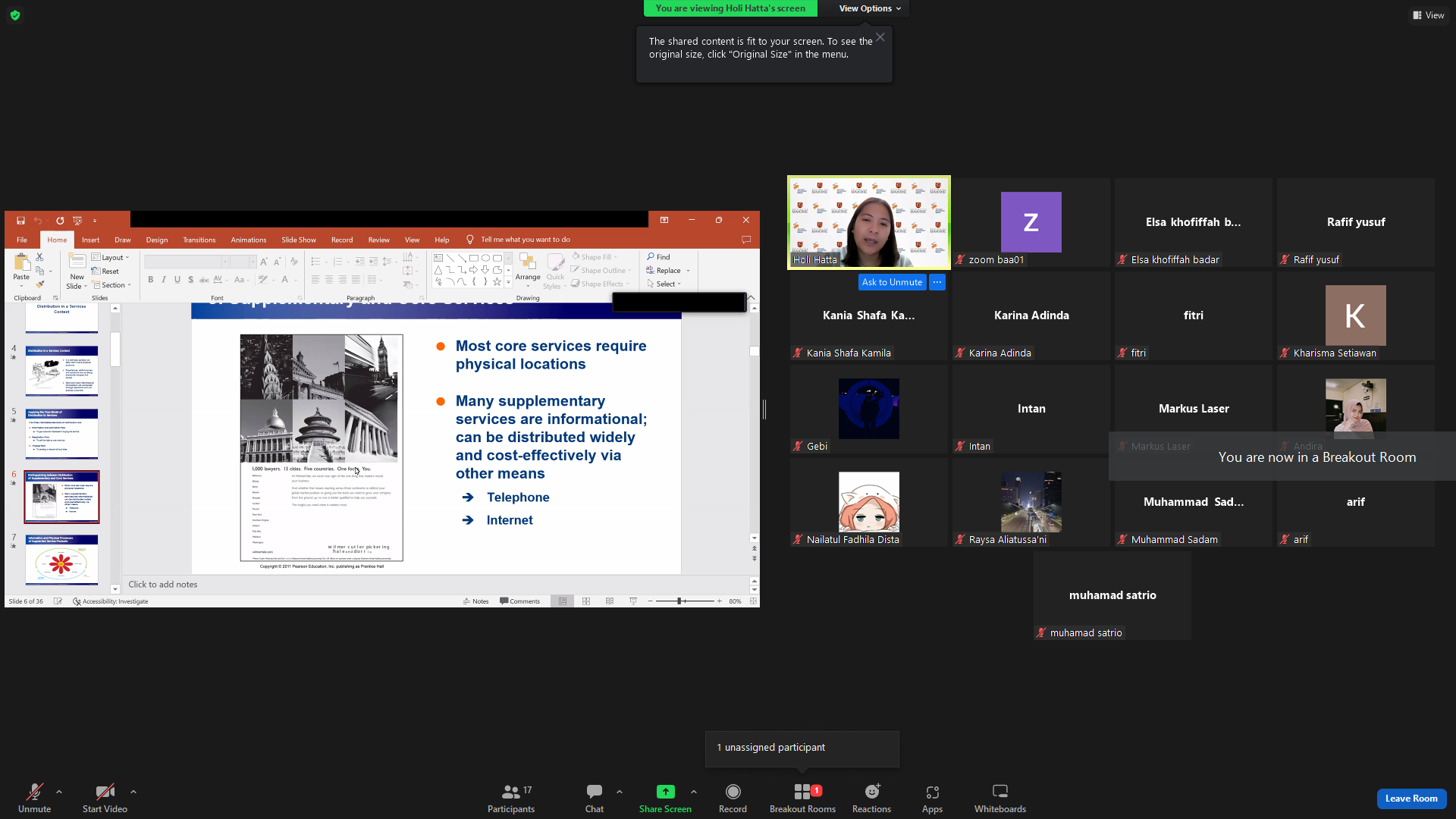Image resolution: width=1456 pixels, height=819 pixels.
Task: Open the Find tool in PowerPoint
Action: coord(658,257)
